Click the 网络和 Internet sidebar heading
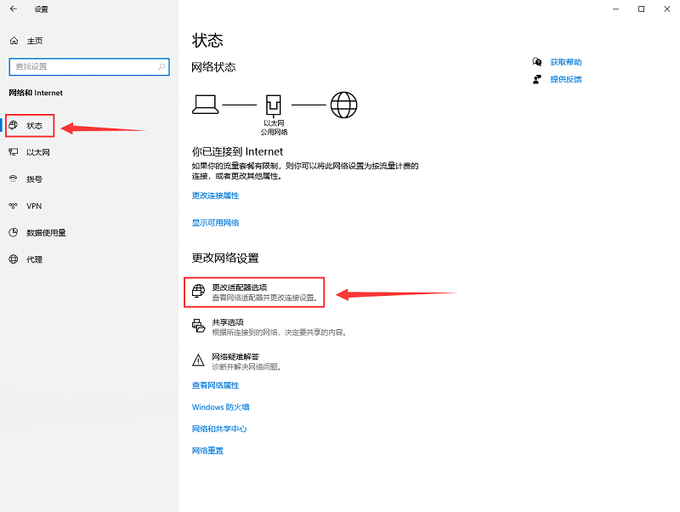Screen dimensions: 680x512 tap(36, 93)
